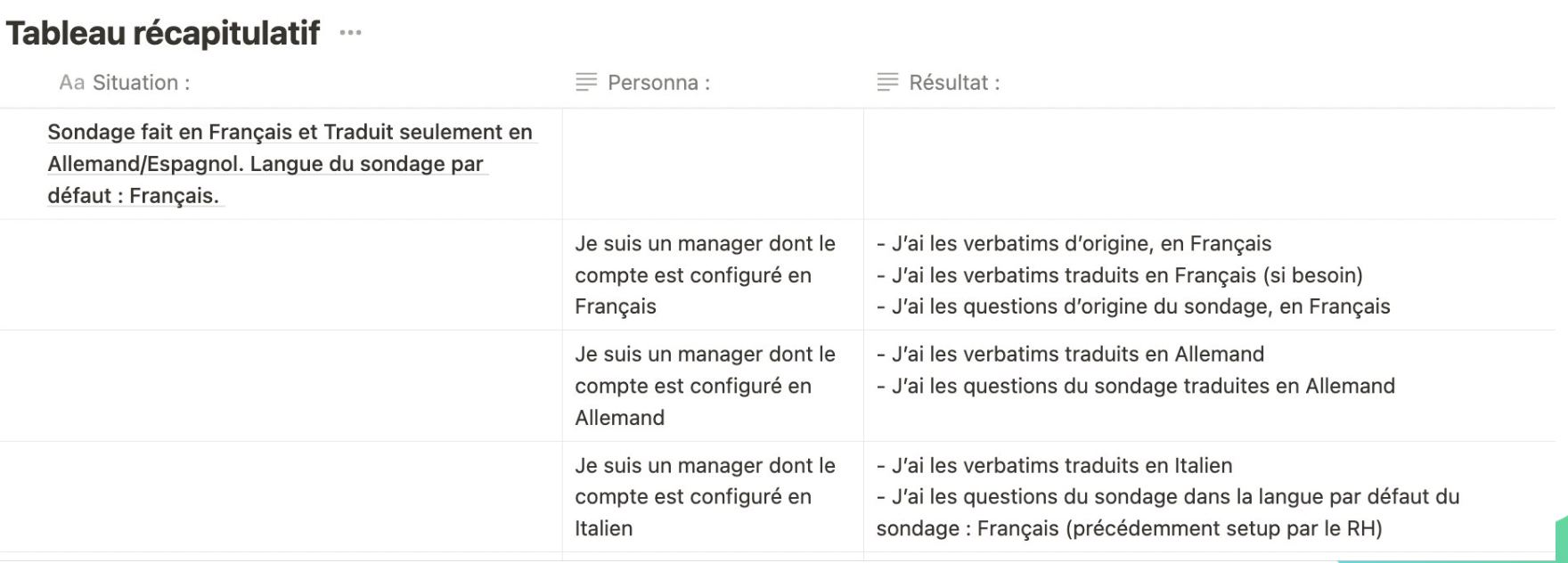The image size is (1568, 563).
Task: Click the Aa title property icon
Action: point(71,83)
